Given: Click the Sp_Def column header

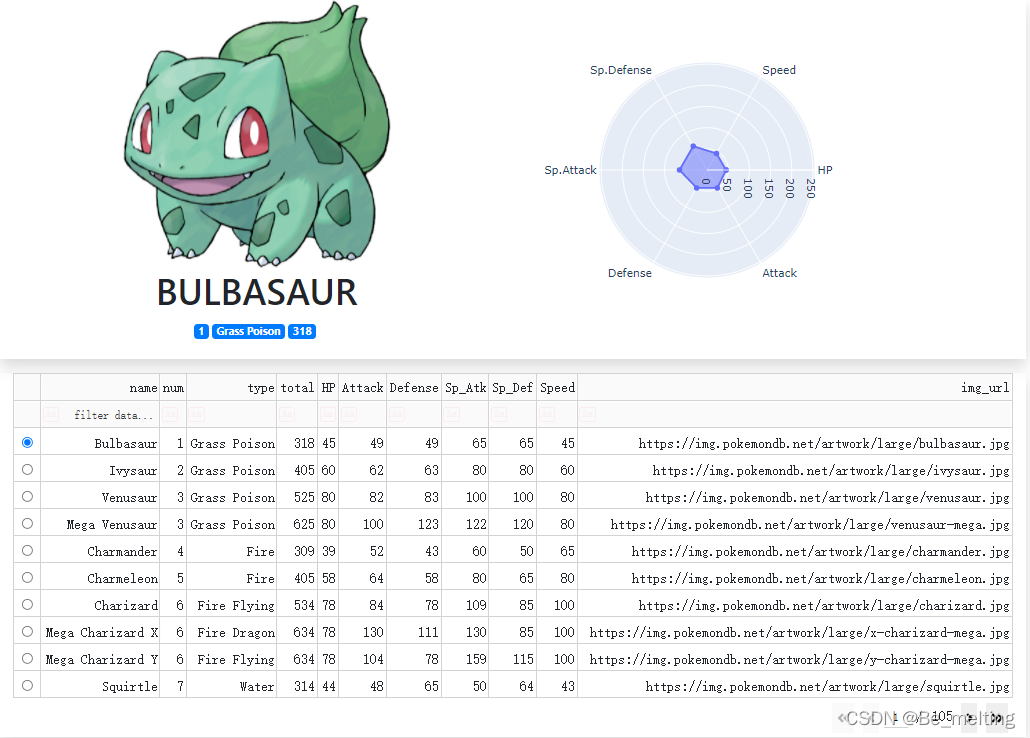Looking at the screenshot, I should (512, 388).
